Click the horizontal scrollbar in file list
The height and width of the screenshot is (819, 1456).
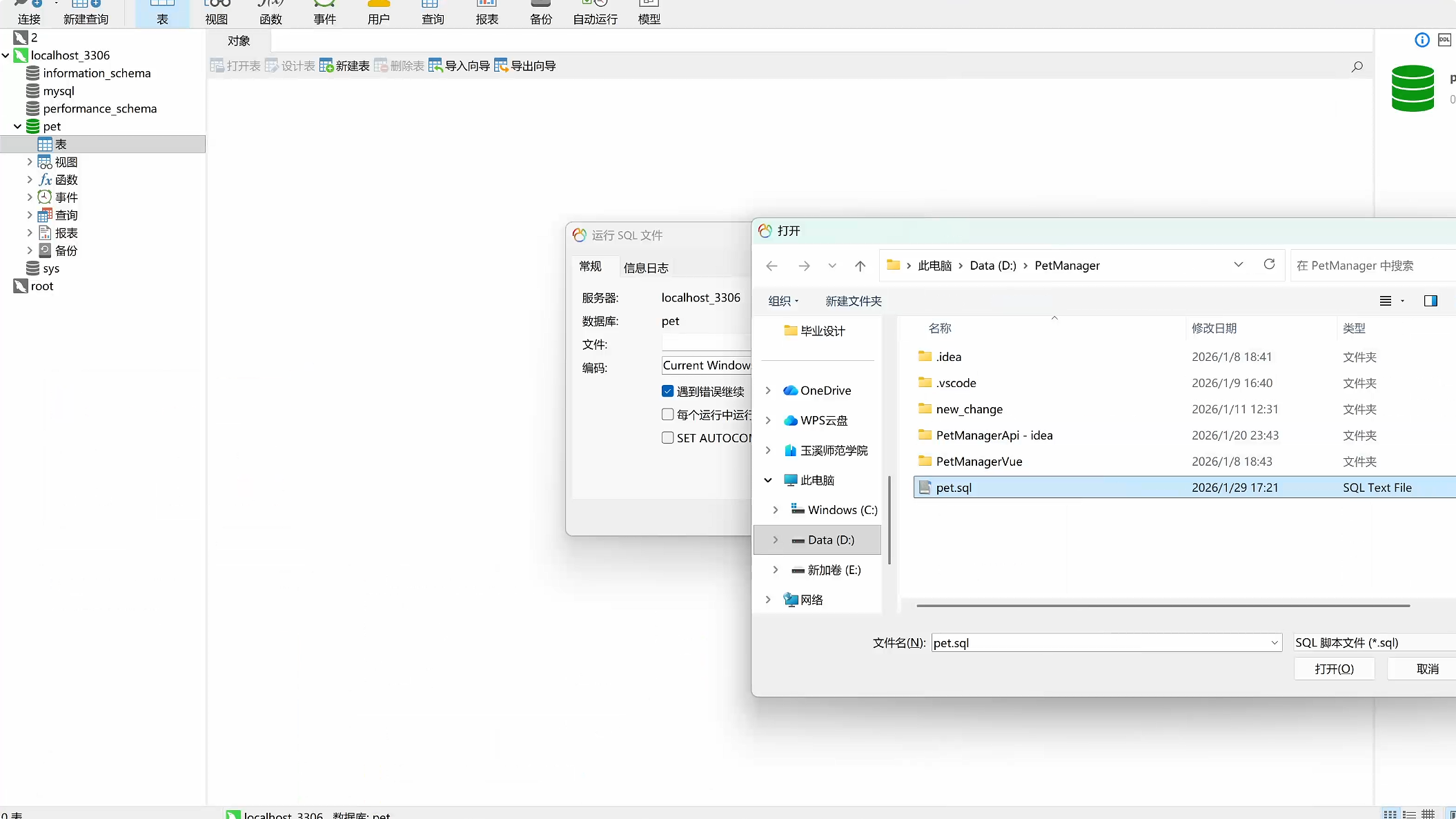pyautogui.click(x=1163, y=606)
